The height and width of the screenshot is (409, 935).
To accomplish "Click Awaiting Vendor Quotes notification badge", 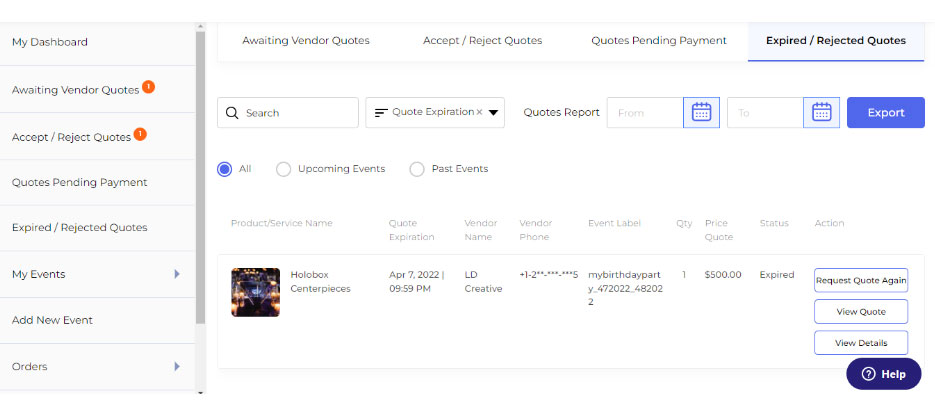I will (x=148, y=87).
